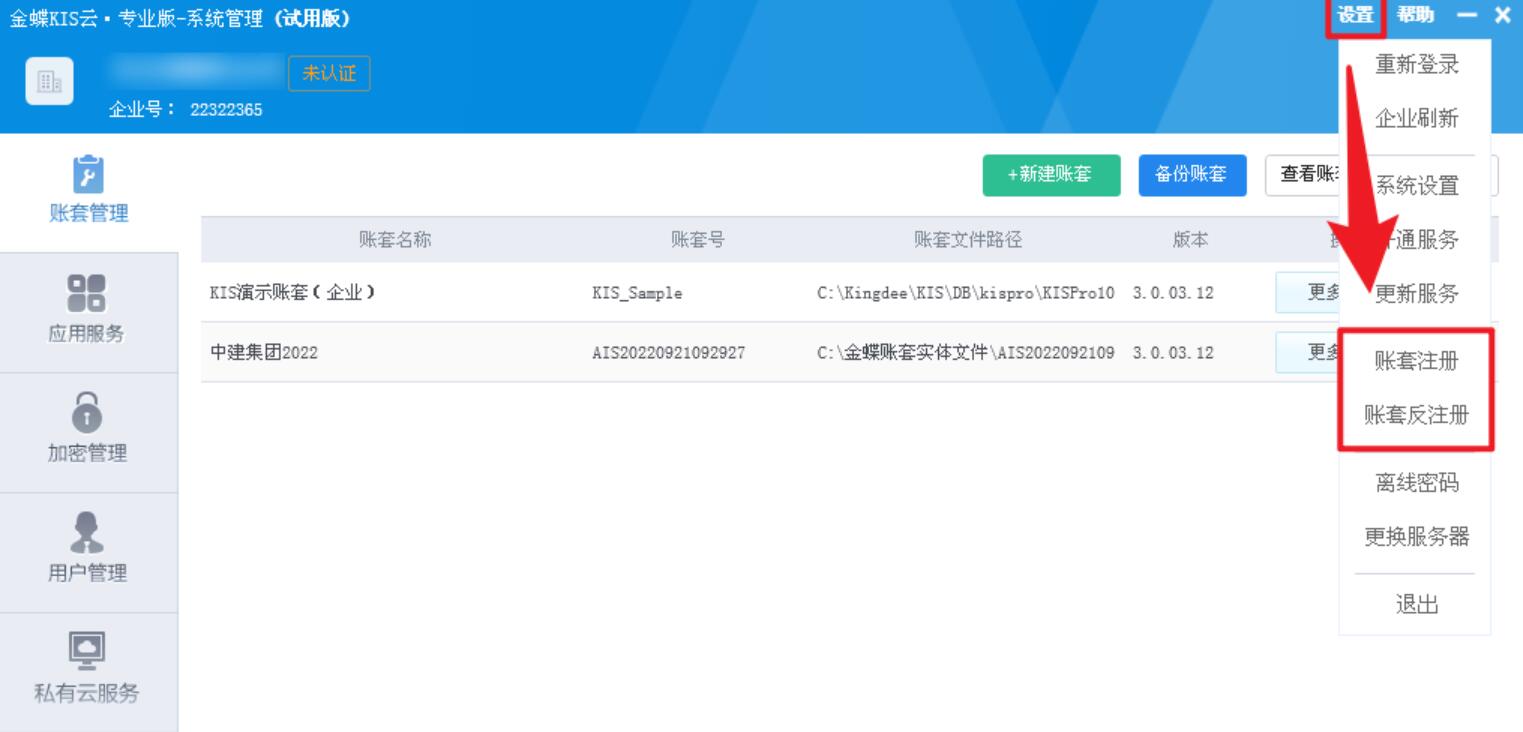Choose 离线密码 menu entry
This screenshot has width=1523, height=732.
coord(1416,484)
